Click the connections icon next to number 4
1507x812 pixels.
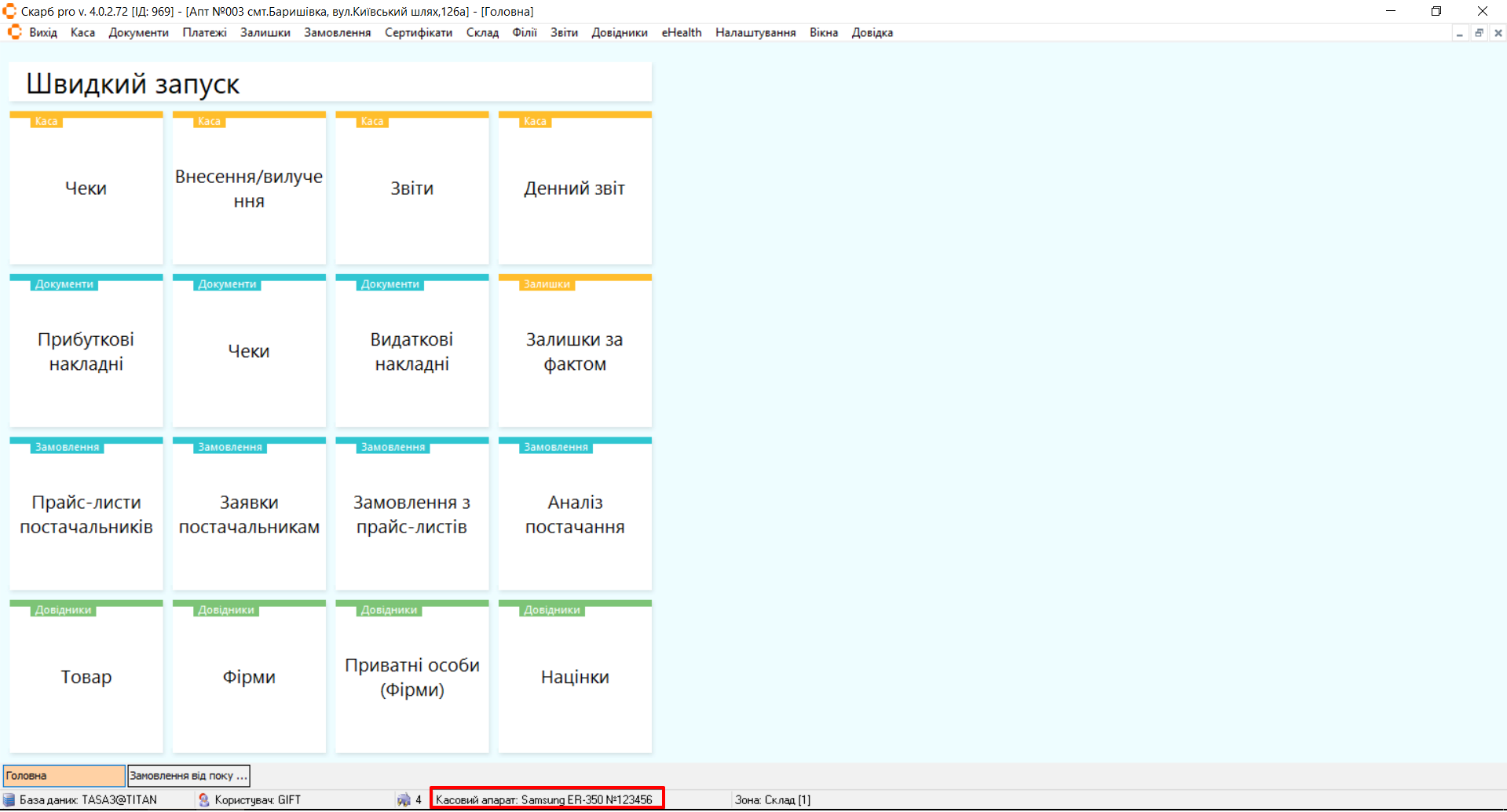click(x=404, y=799)
